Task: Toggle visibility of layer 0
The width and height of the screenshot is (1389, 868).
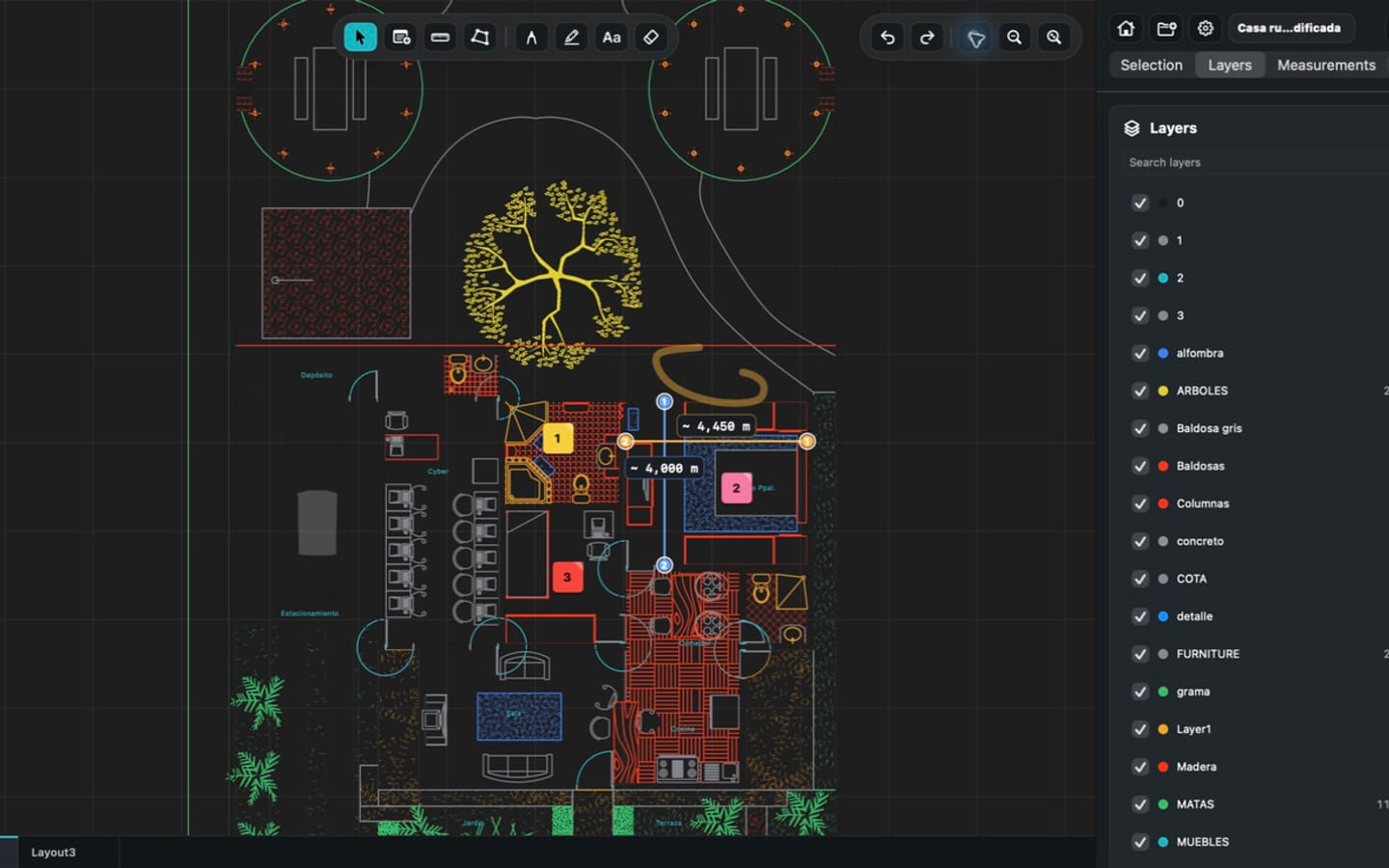Action: (1140, 203)
